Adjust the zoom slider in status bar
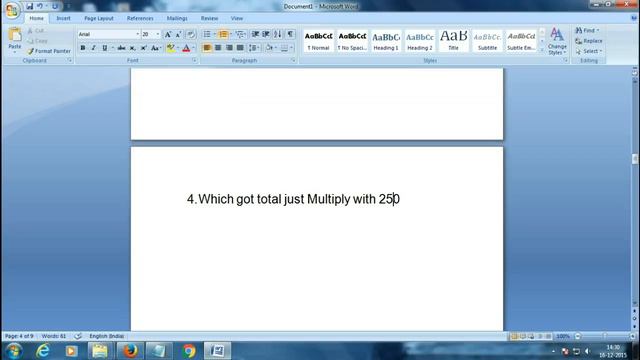 (x=605, y=336)
